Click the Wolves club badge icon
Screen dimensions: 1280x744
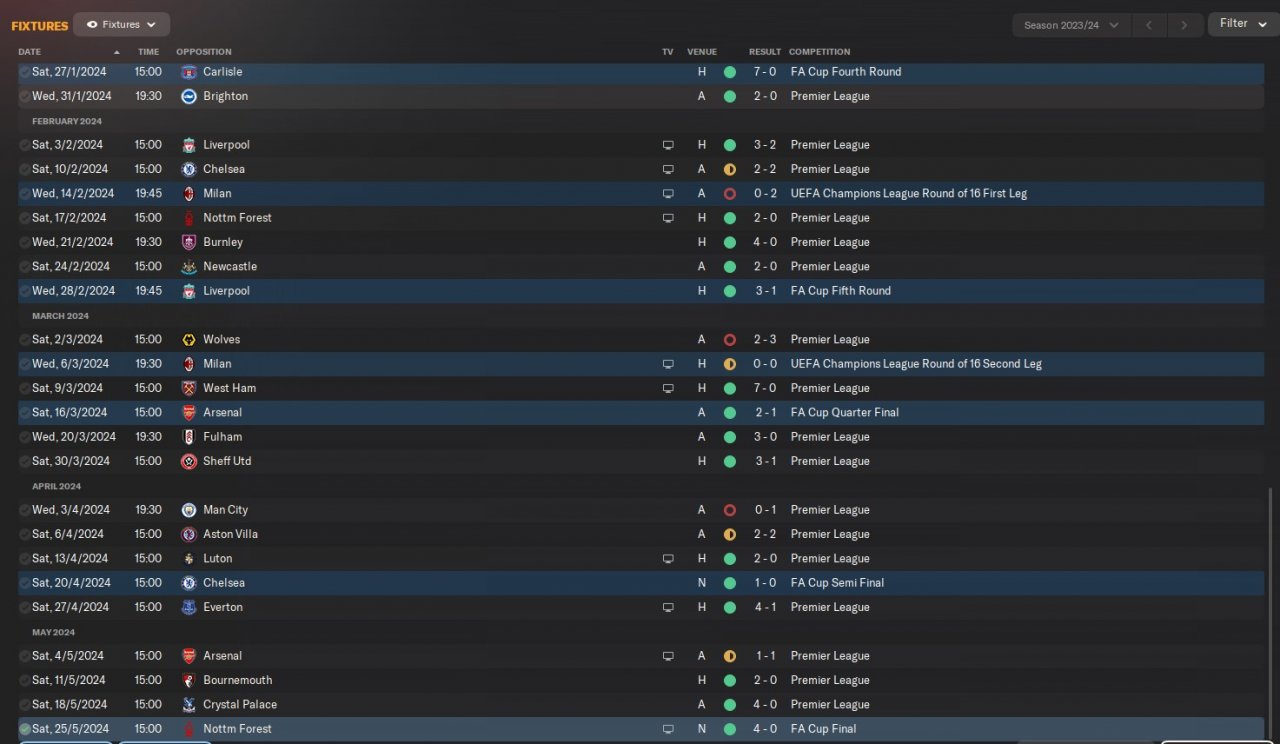point(189,340)
